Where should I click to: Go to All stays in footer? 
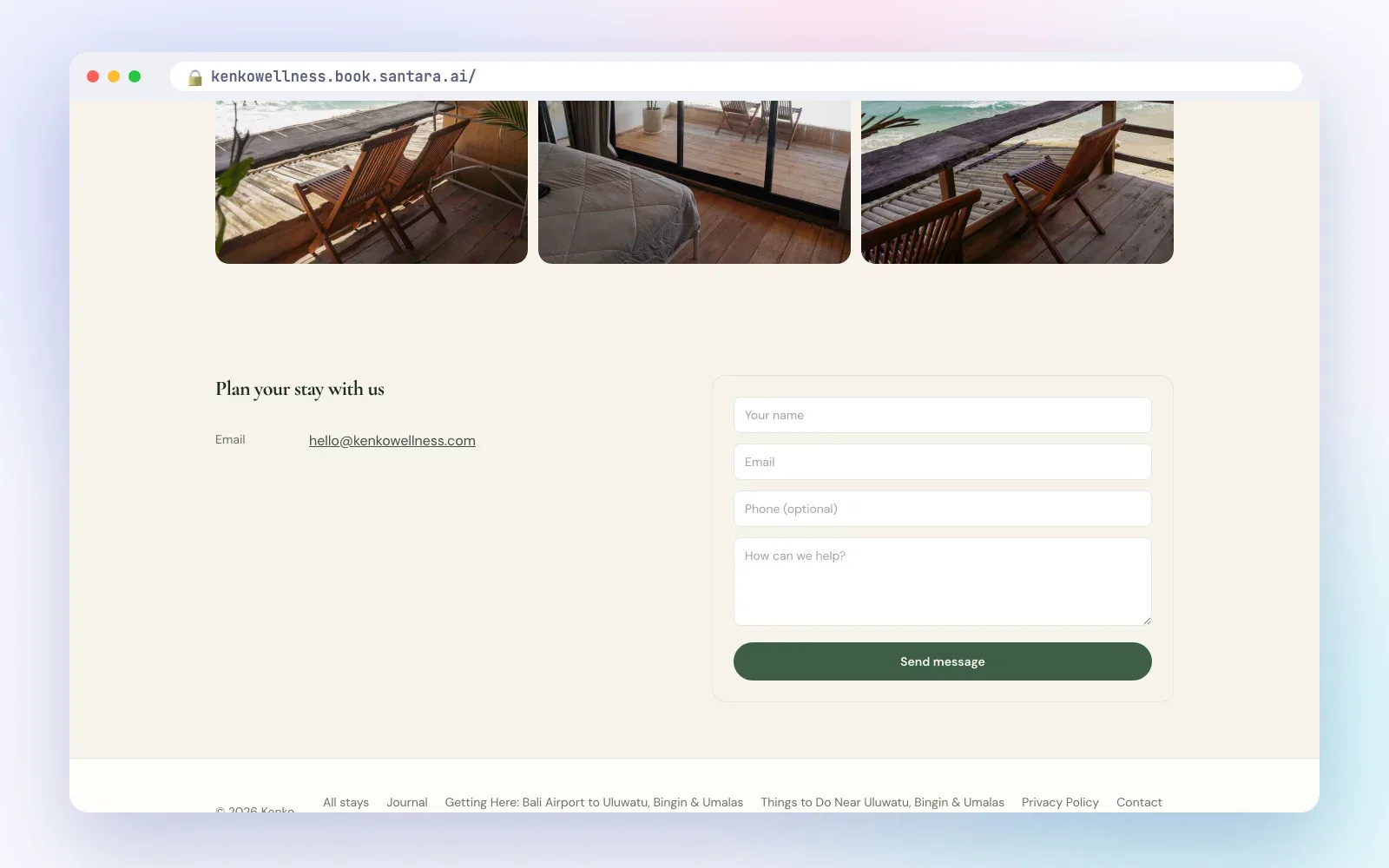pos(346,802)
